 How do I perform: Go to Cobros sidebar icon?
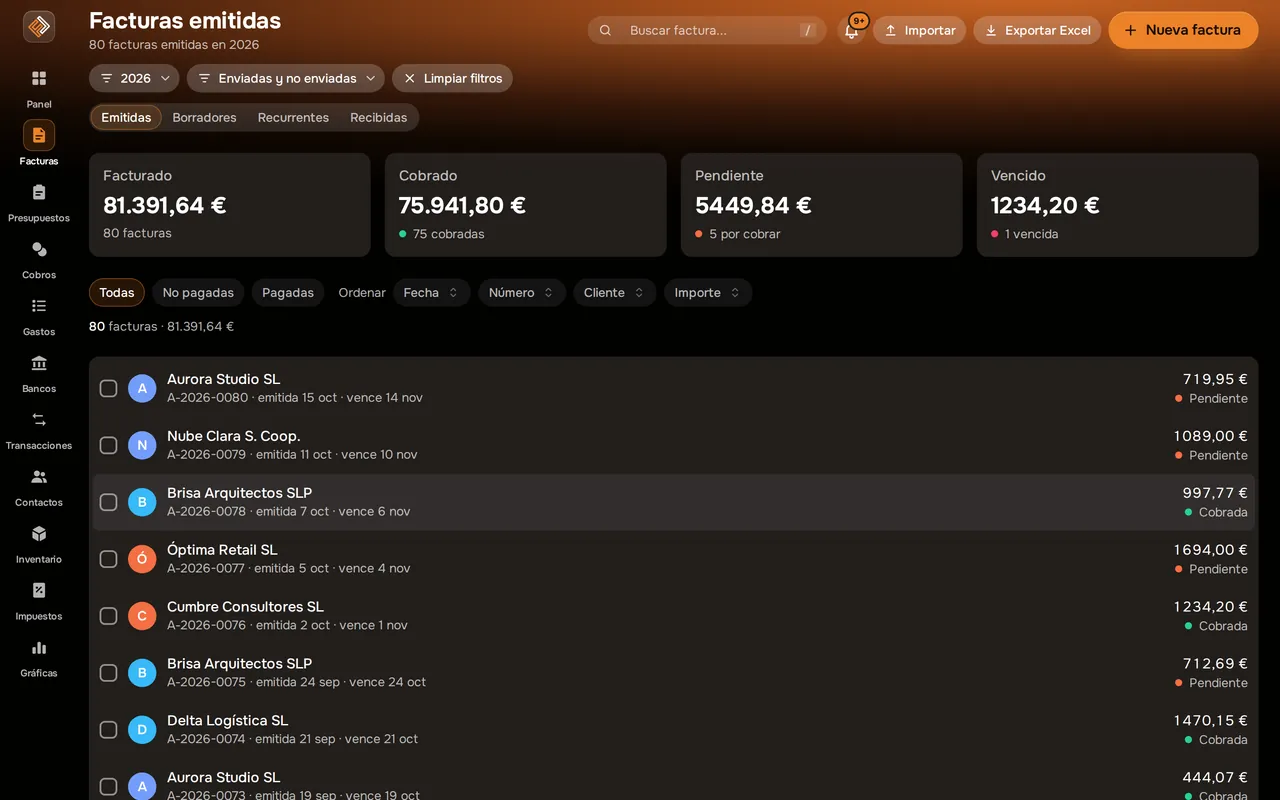pyautogui.click(x=39, y=249)
